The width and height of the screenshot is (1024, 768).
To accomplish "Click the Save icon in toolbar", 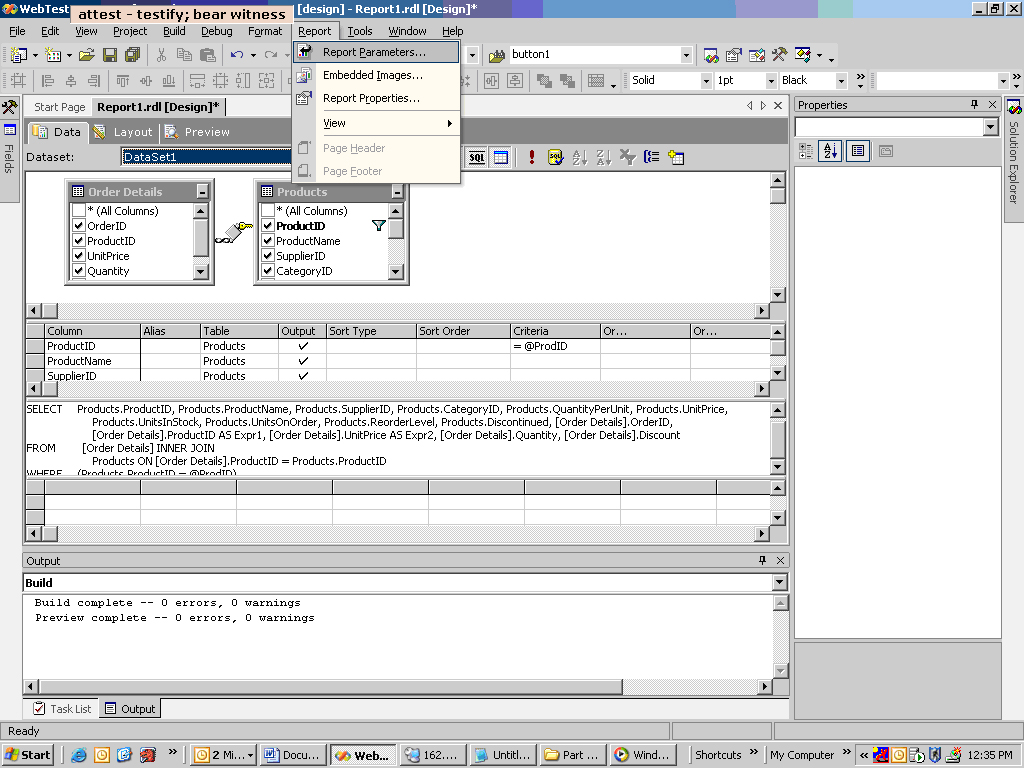I will click(110, 55).
